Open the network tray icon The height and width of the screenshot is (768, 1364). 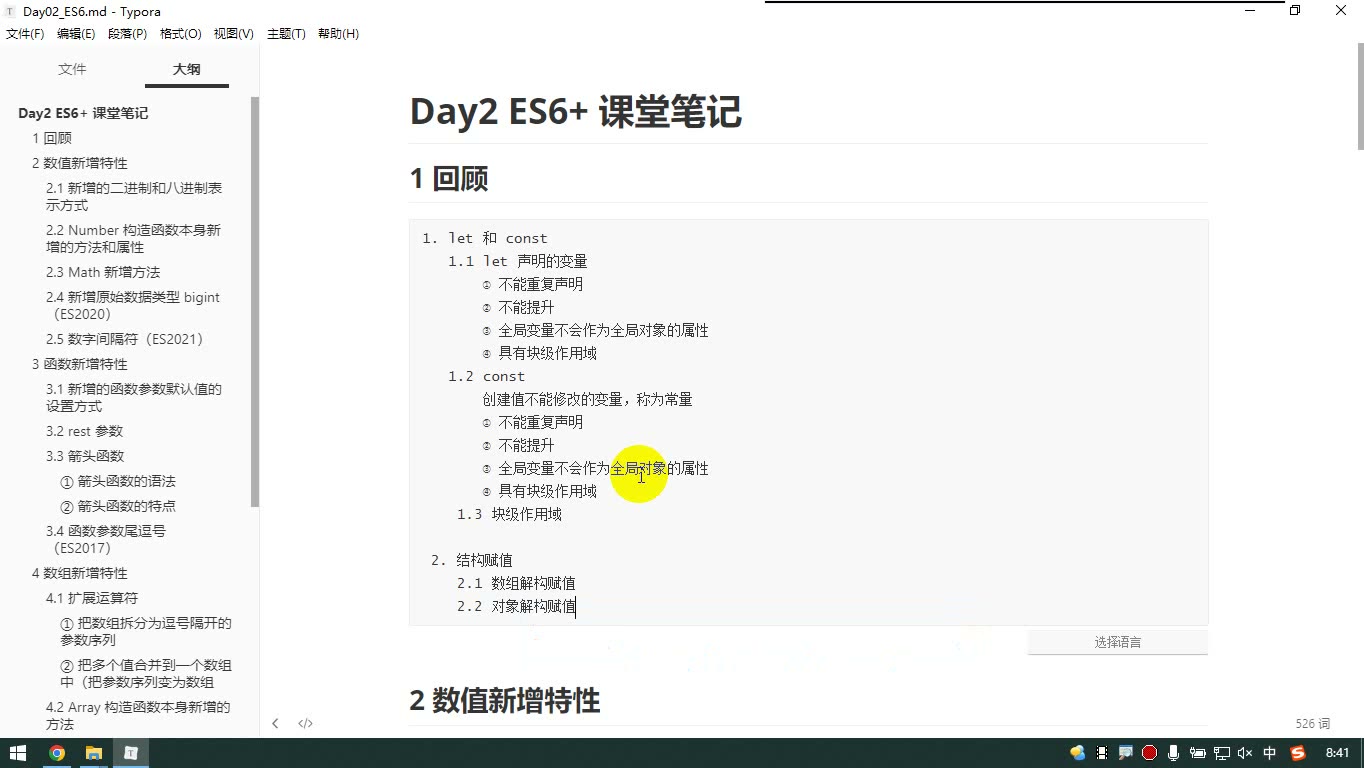pyautogui.click(x=1222, y=753)
